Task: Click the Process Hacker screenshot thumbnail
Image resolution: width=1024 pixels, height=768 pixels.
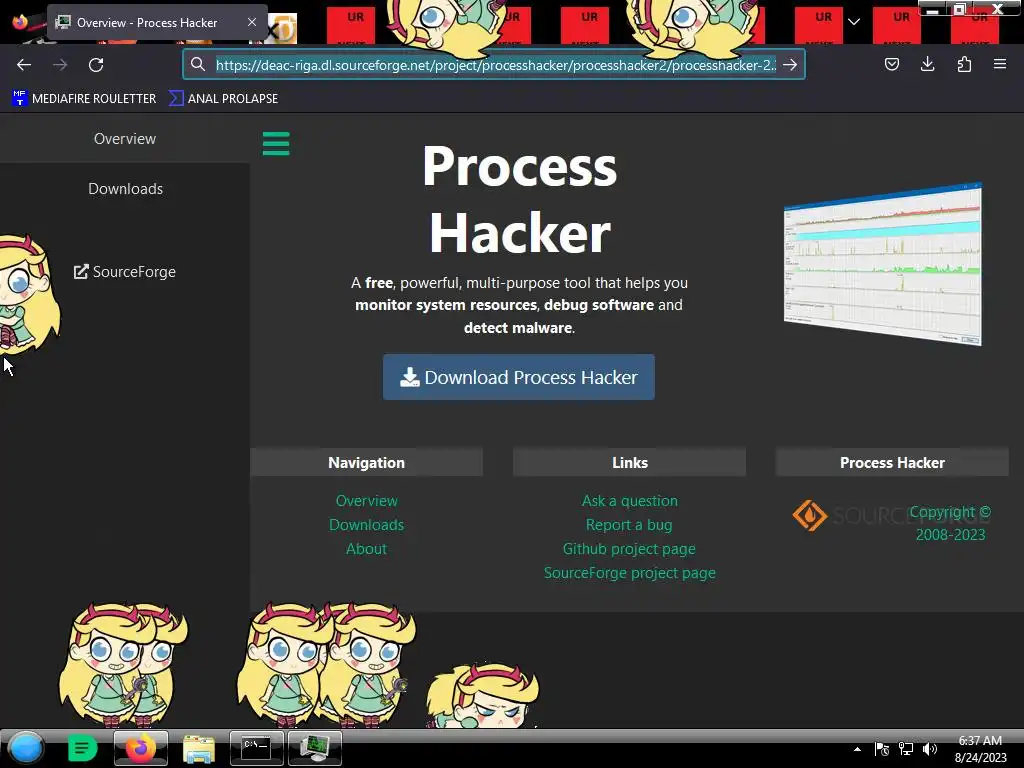Action: click(882, 264)
